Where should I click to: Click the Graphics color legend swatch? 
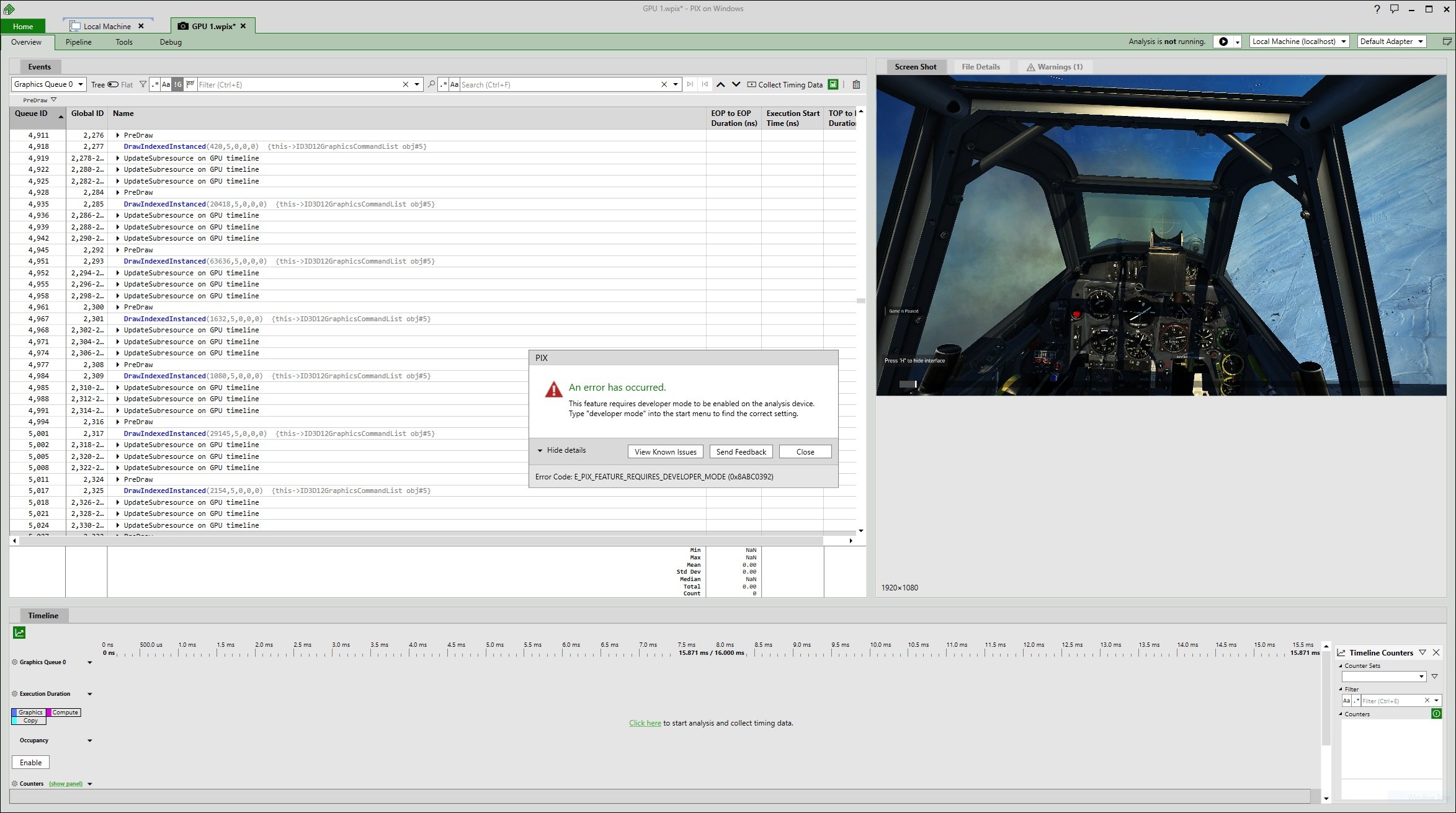29,713
